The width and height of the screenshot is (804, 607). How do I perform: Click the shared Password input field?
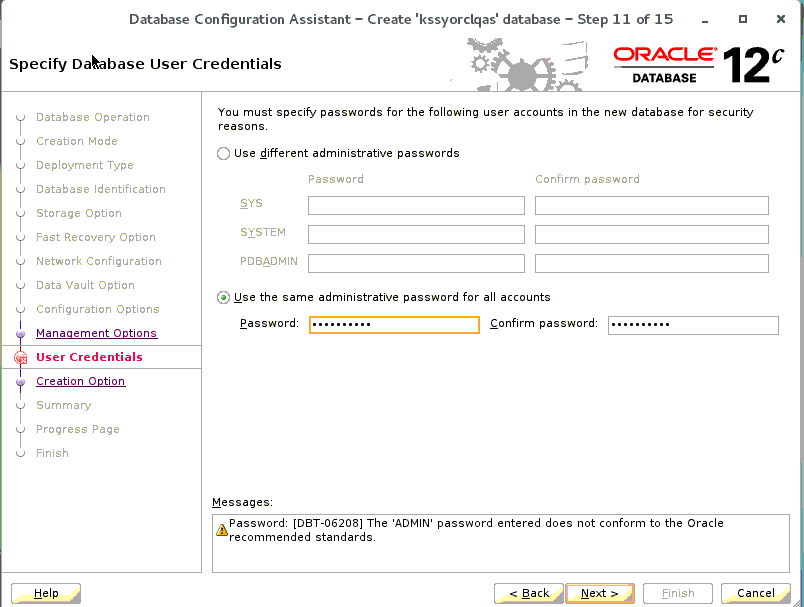coord(394,325)
